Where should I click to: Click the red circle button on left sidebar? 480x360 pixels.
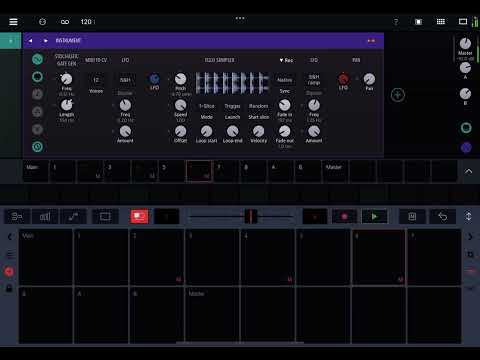point(9,272)
